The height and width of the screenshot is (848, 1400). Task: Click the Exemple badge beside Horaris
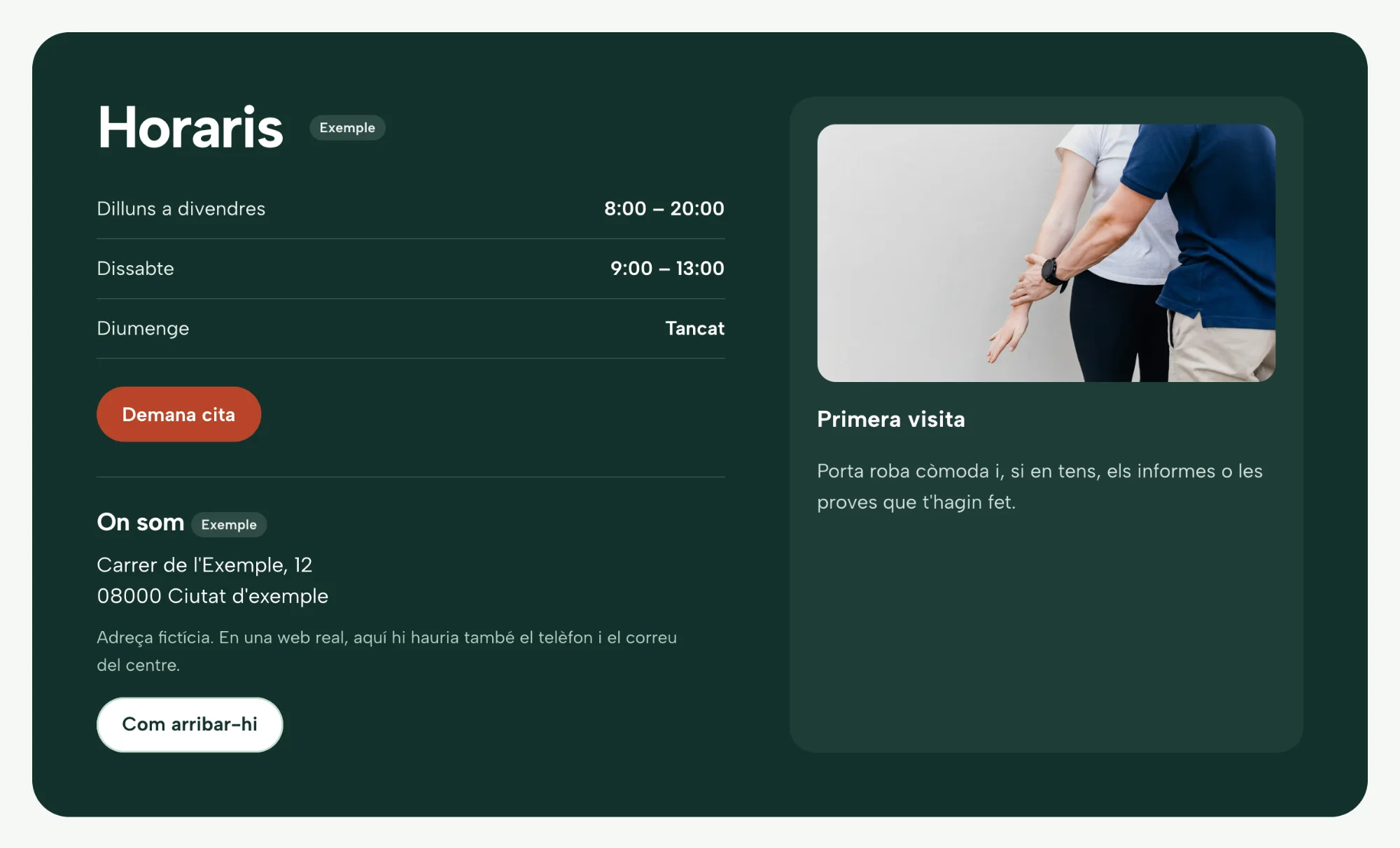(x=347, y=127)
